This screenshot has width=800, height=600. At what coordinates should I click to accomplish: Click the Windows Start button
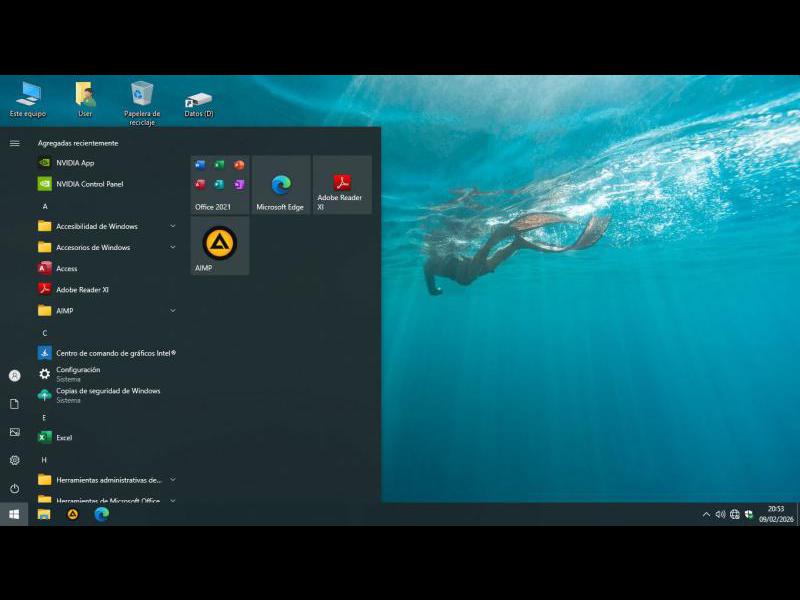(14, 514)
